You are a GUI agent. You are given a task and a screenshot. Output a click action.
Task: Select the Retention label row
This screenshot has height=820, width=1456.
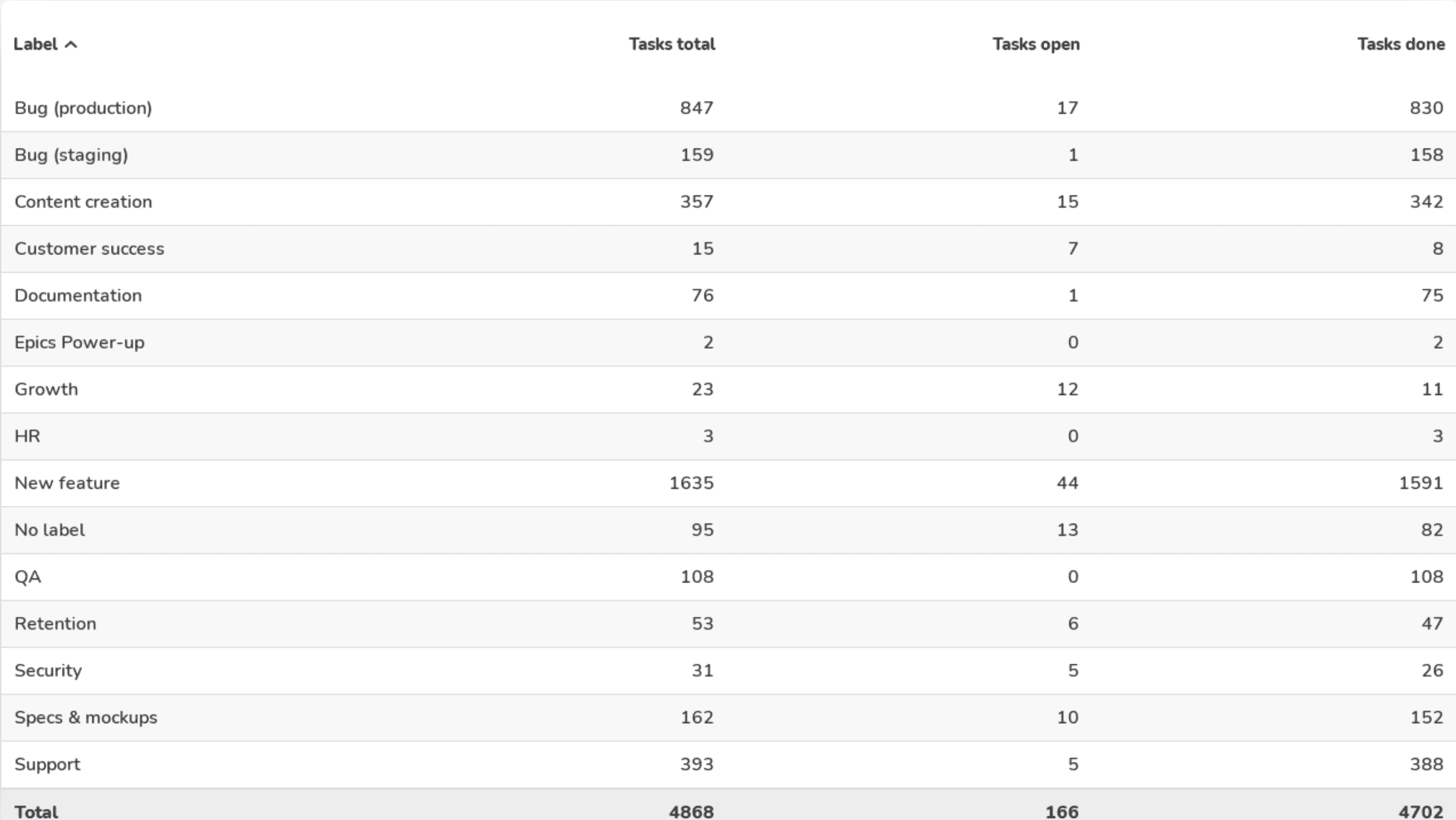pyautogui.click(x=56, y=624)
